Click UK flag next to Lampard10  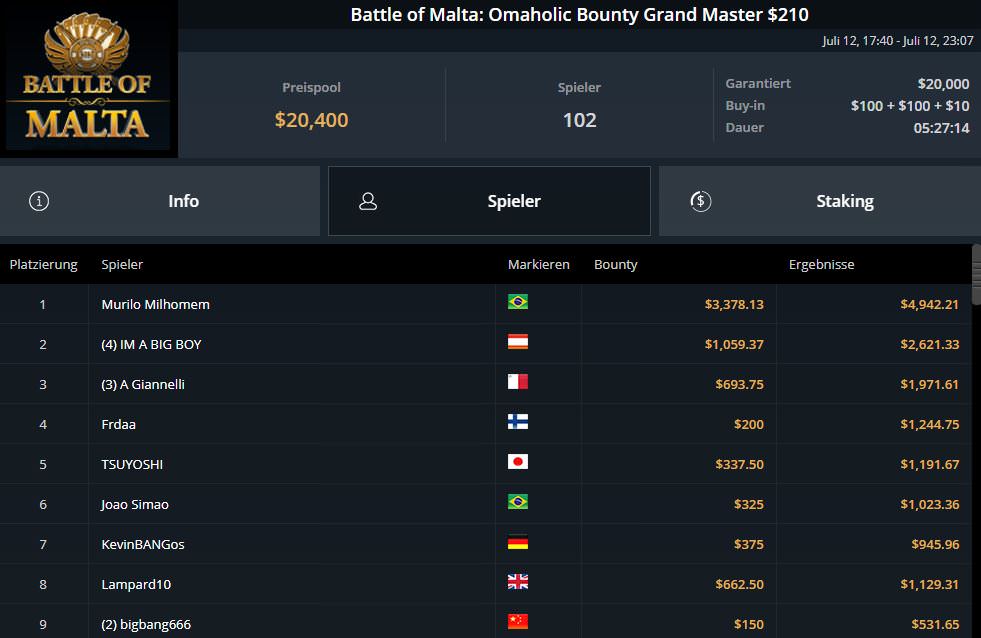click(517, 582)
